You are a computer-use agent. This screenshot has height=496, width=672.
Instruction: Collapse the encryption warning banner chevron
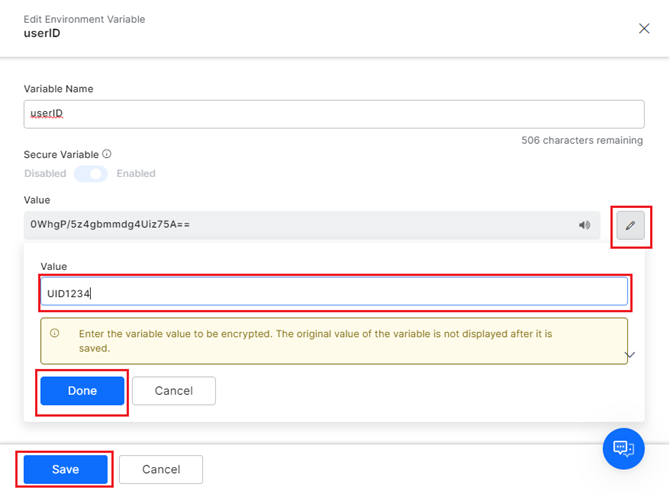[x=630, y=355]
